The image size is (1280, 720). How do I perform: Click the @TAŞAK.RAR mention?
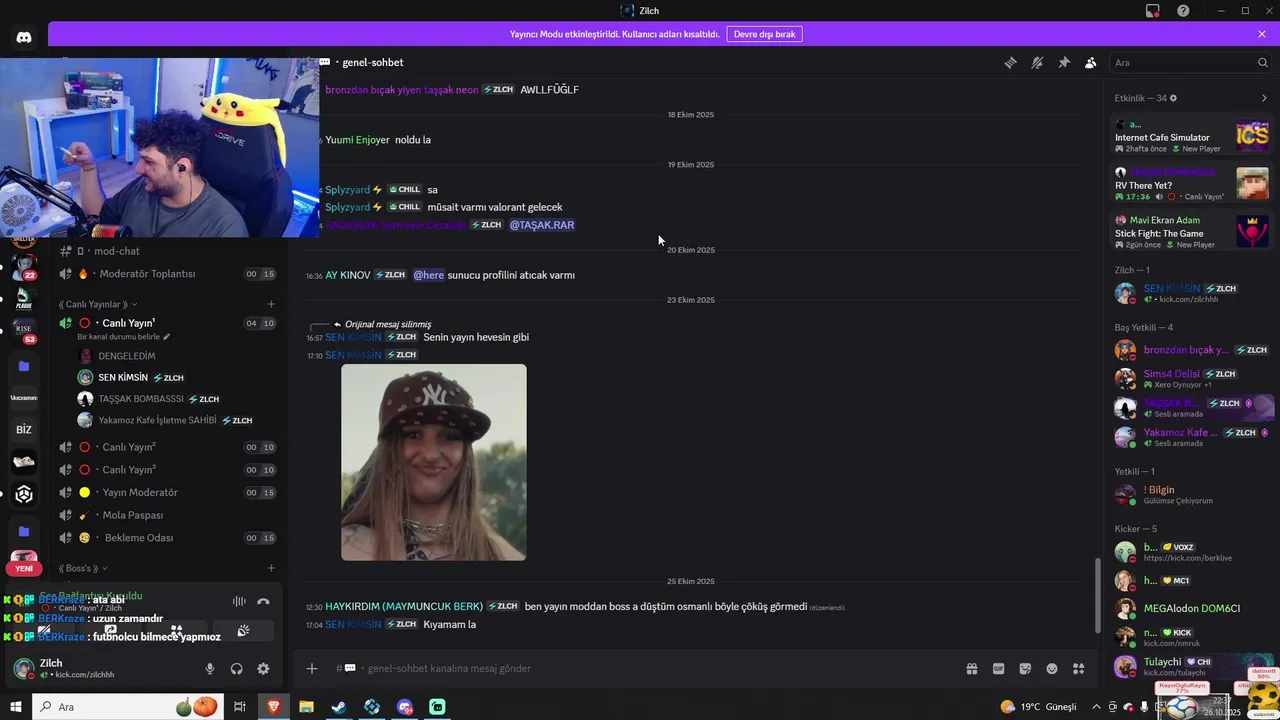[542, 225]
